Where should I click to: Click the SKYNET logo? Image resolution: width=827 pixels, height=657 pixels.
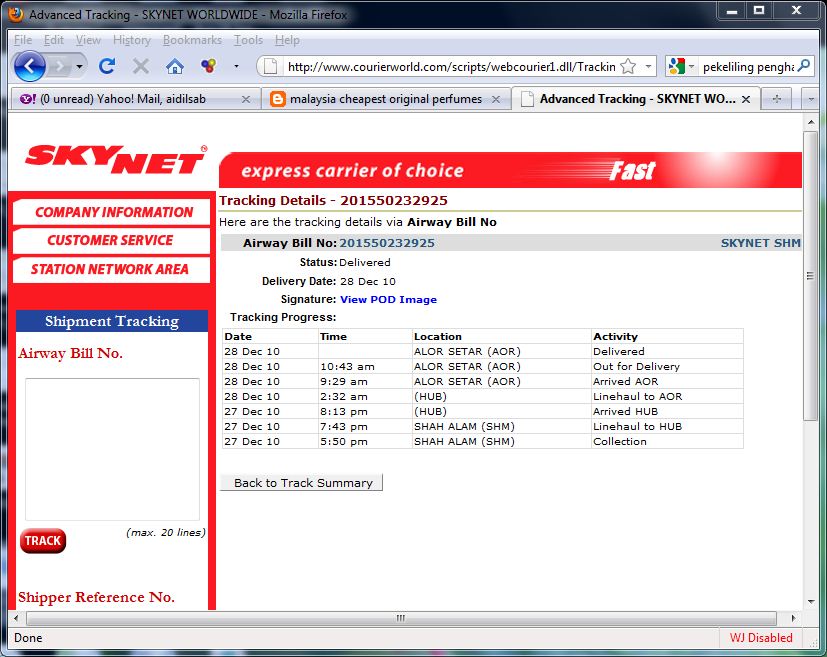click(x=116, y=159)
